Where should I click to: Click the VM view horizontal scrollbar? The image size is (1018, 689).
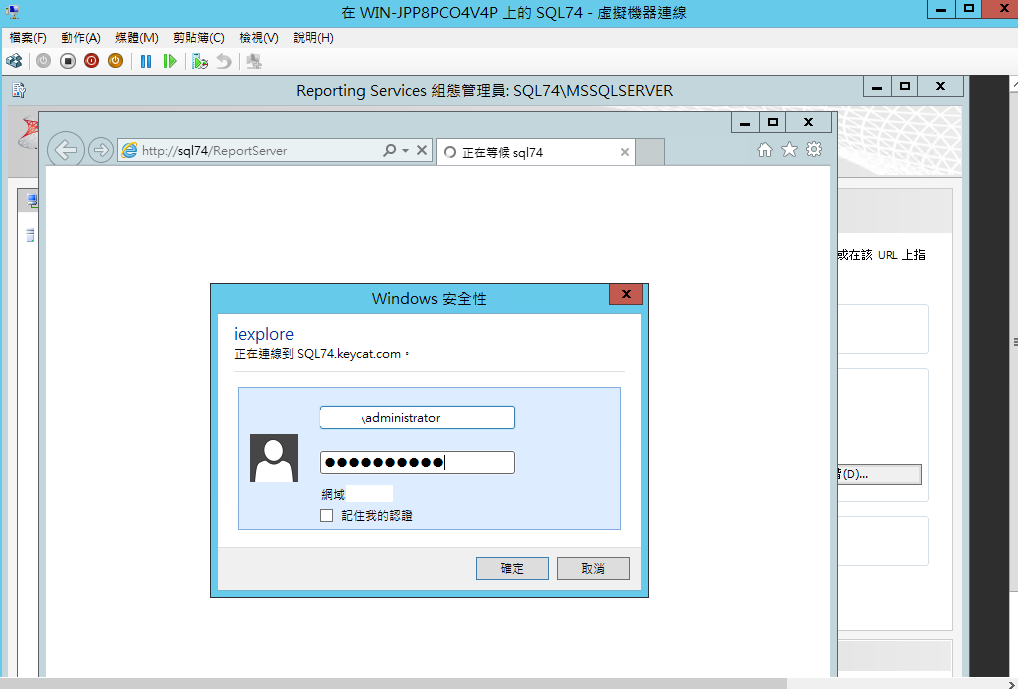pyautogui.click(x=393, y=683)
